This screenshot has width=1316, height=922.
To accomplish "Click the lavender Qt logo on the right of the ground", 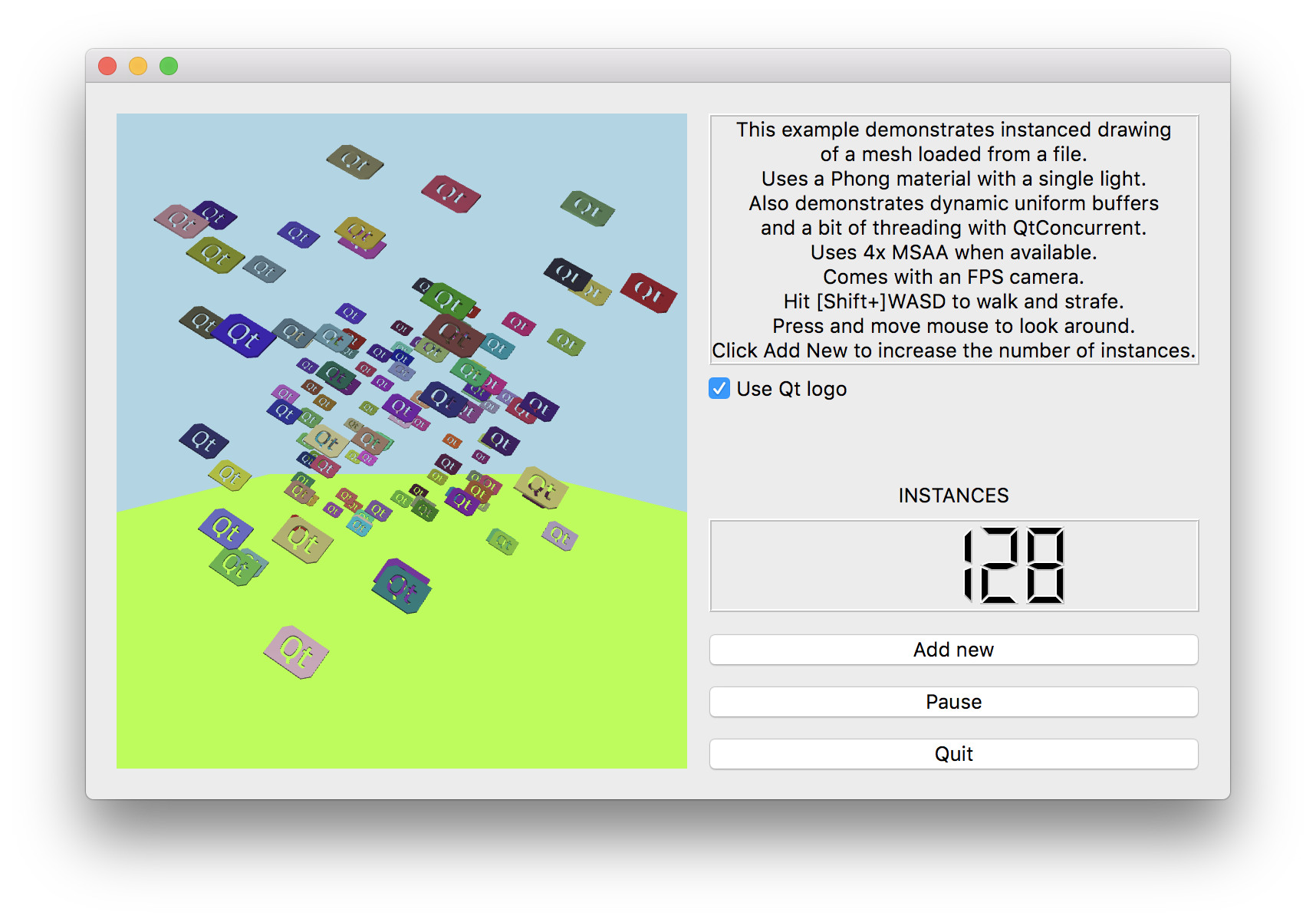I will (x=560, y=535).
